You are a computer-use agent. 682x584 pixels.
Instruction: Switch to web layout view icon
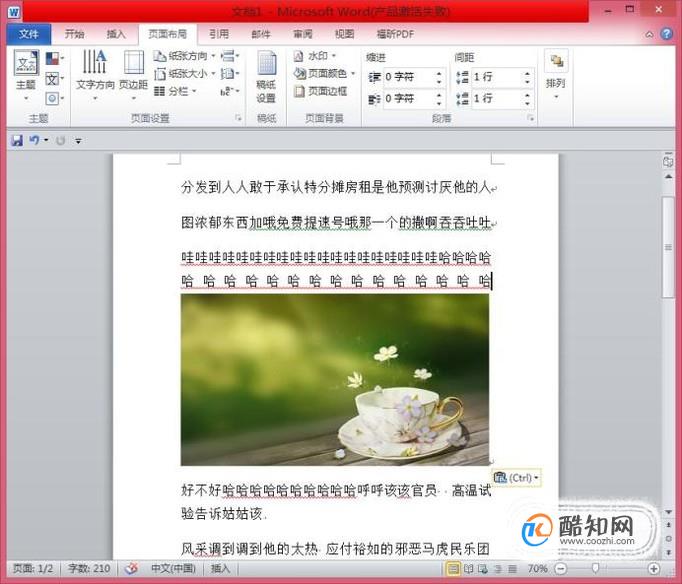pyautogui.click(x=483, y=568)
